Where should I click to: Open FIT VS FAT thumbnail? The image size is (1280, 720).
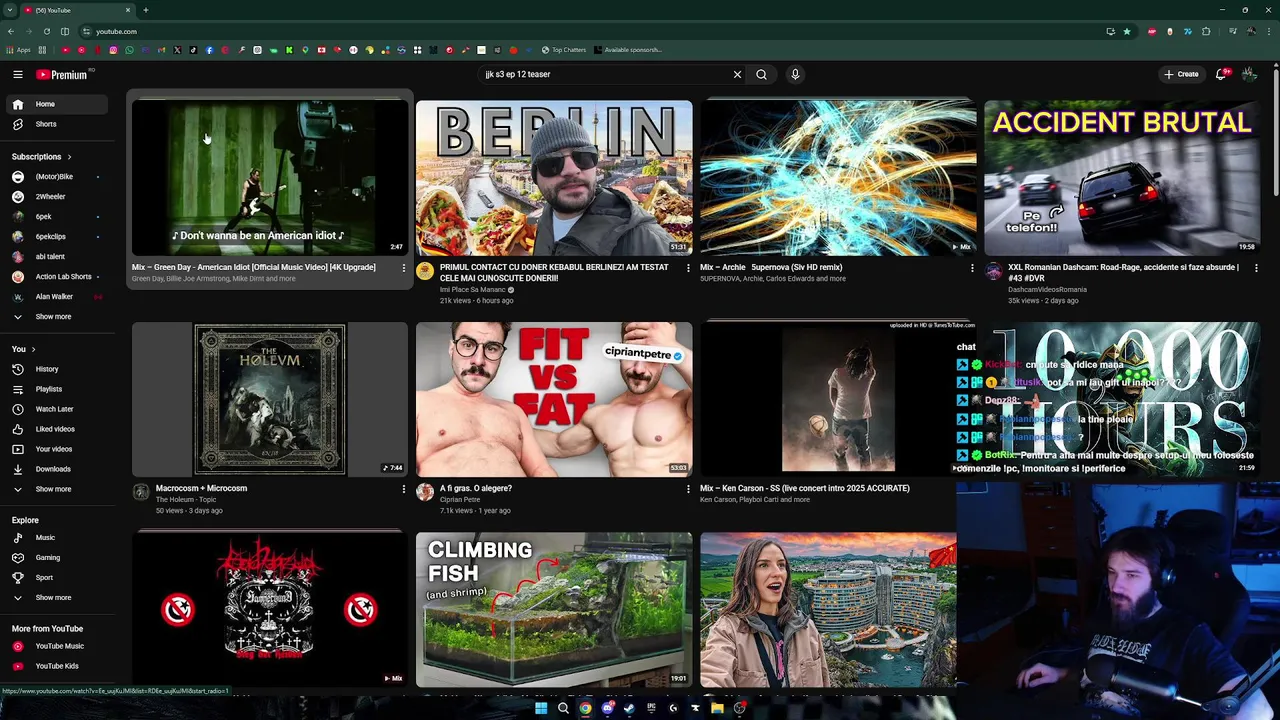(554, 399)
